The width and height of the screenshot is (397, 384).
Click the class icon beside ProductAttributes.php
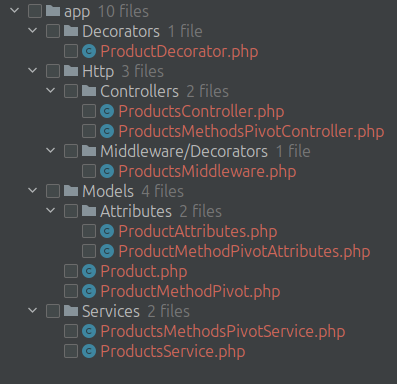point(107,231)
